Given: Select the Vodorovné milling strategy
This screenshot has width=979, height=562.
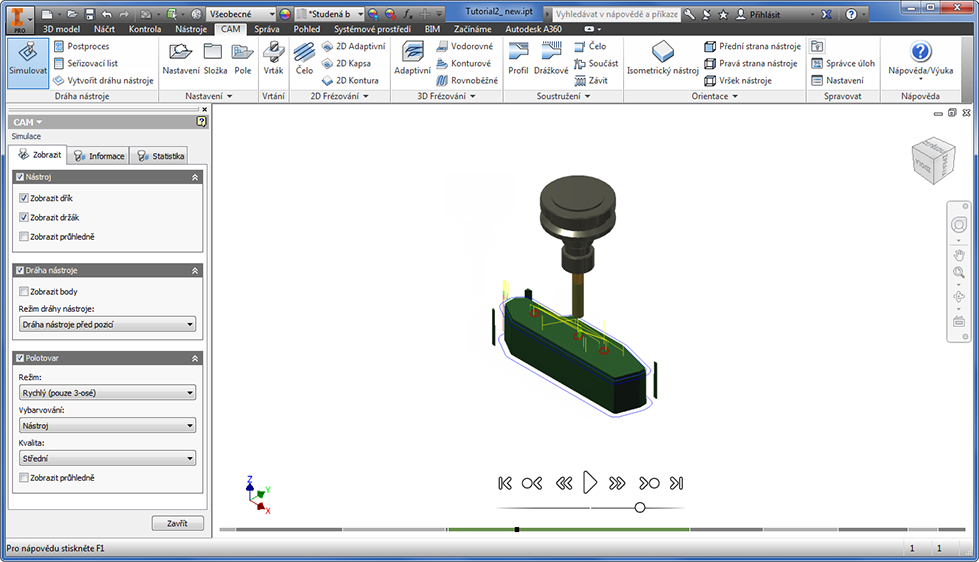Looking at the screenshot, I should tap(465, 46).
